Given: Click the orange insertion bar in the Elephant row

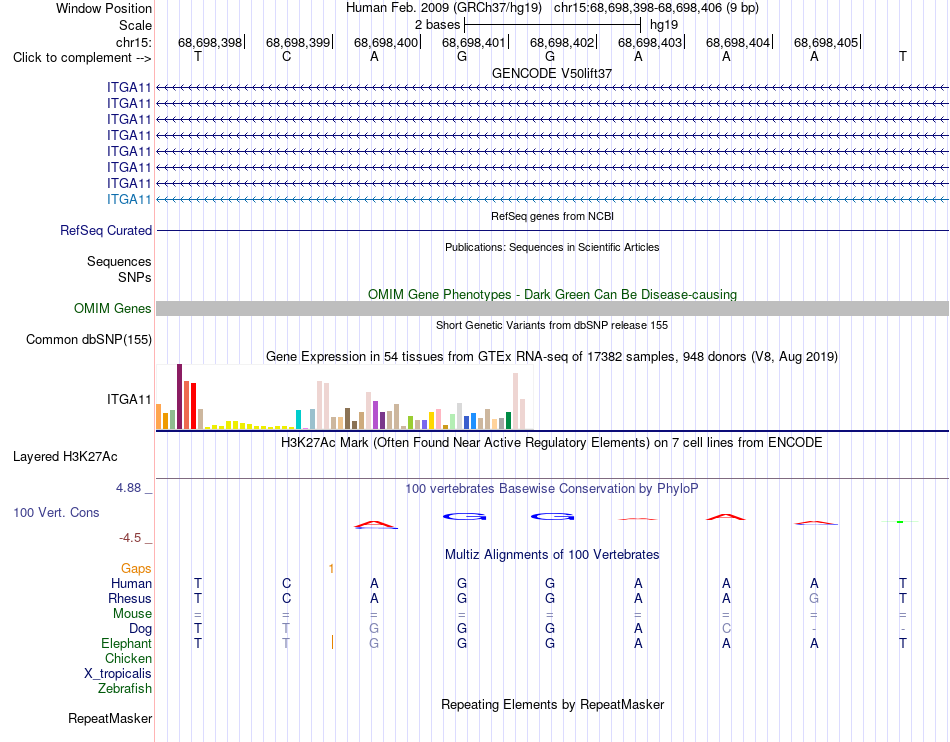Looking at the screenshot, I should 332,642.
